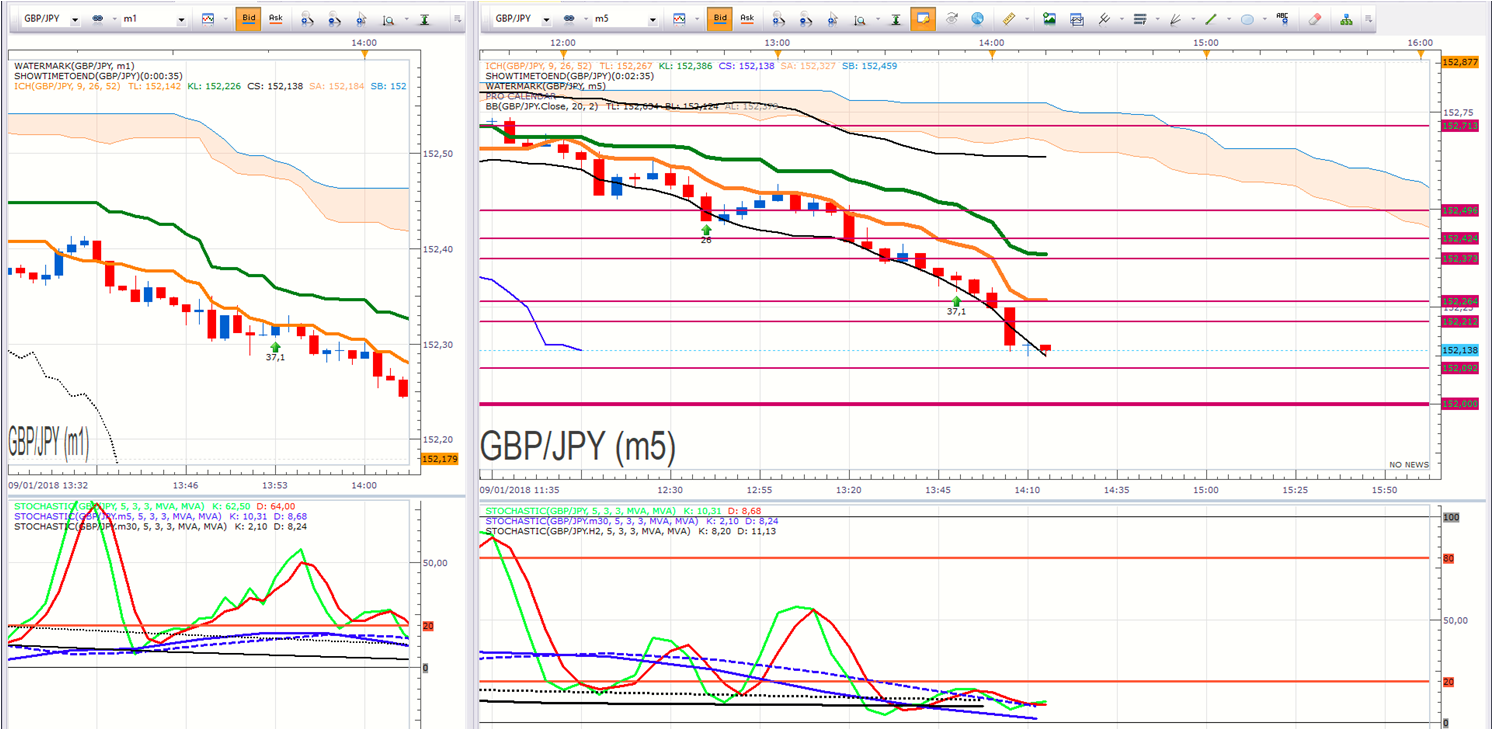
Task: Select the cursor zoom tool in the m1 toolbar
Action: click(x=361, y=19)
